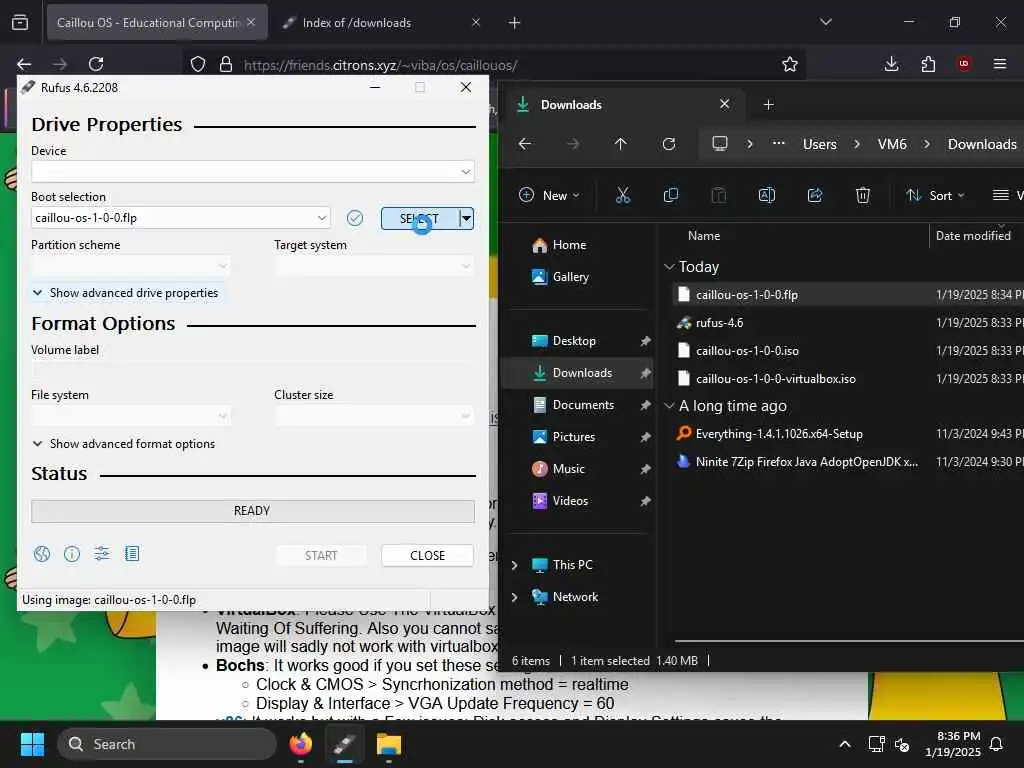Open clock and date in taskbar
Image resolution: width=1024 pixels, height=768 pixels.
coord(953,744)
